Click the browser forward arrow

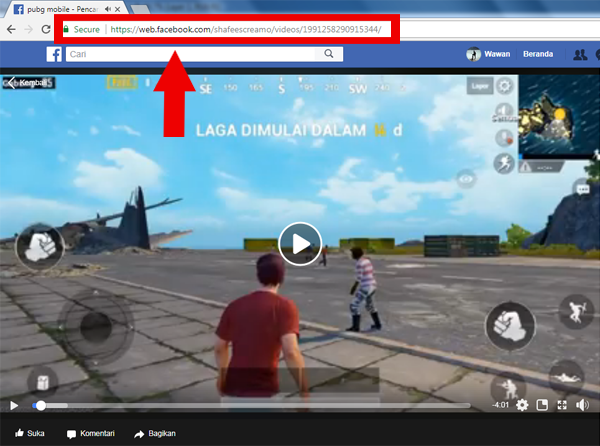(29, 29)
